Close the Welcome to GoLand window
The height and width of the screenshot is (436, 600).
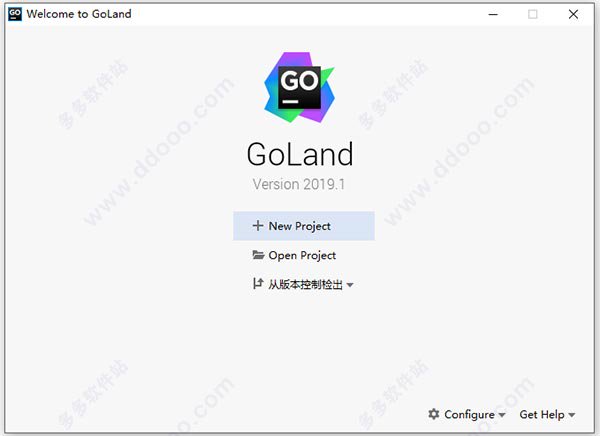point(573,15)
